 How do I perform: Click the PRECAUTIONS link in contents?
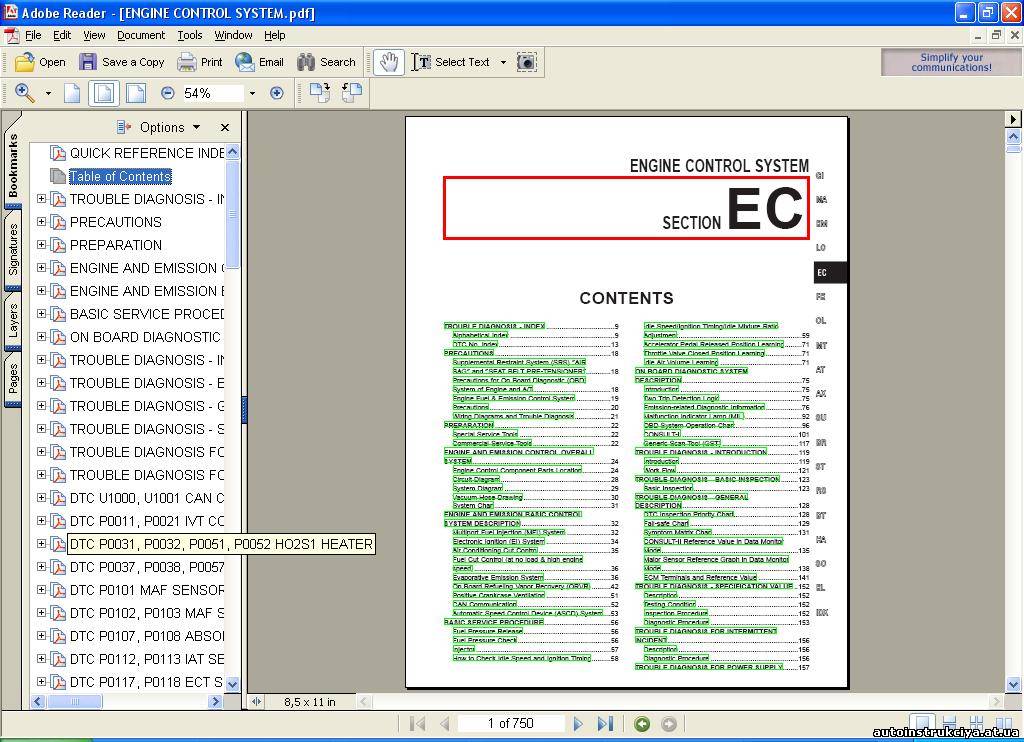coord(468,353)
